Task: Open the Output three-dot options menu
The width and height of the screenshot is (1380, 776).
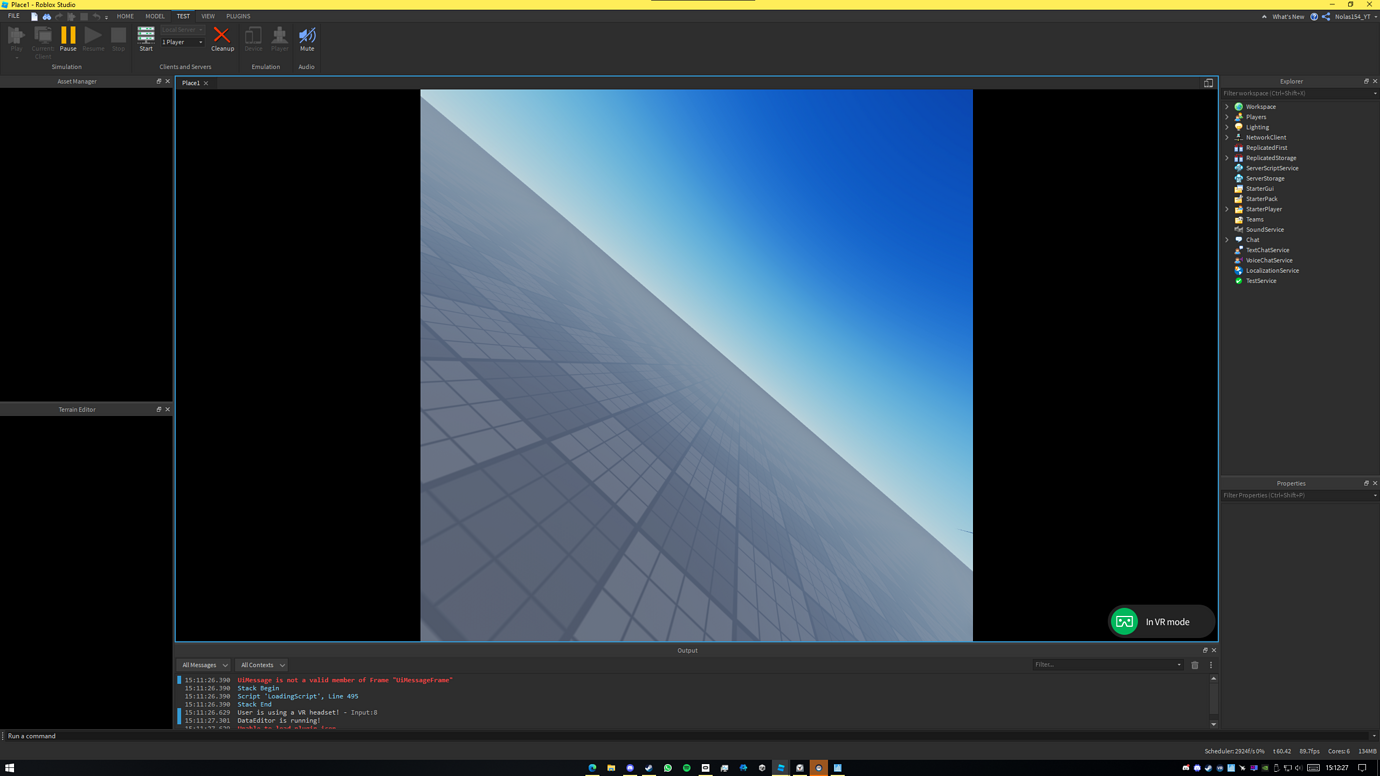Action: 1211,665
